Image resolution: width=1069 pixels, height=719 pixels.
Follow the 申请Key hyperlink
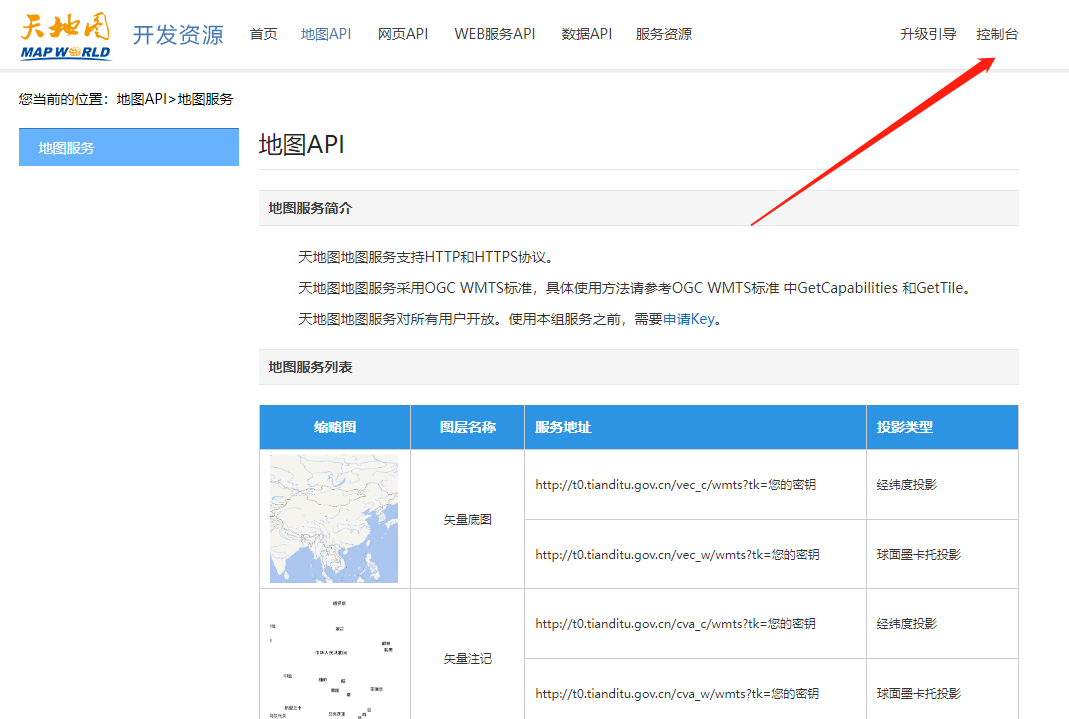[689, 319]
